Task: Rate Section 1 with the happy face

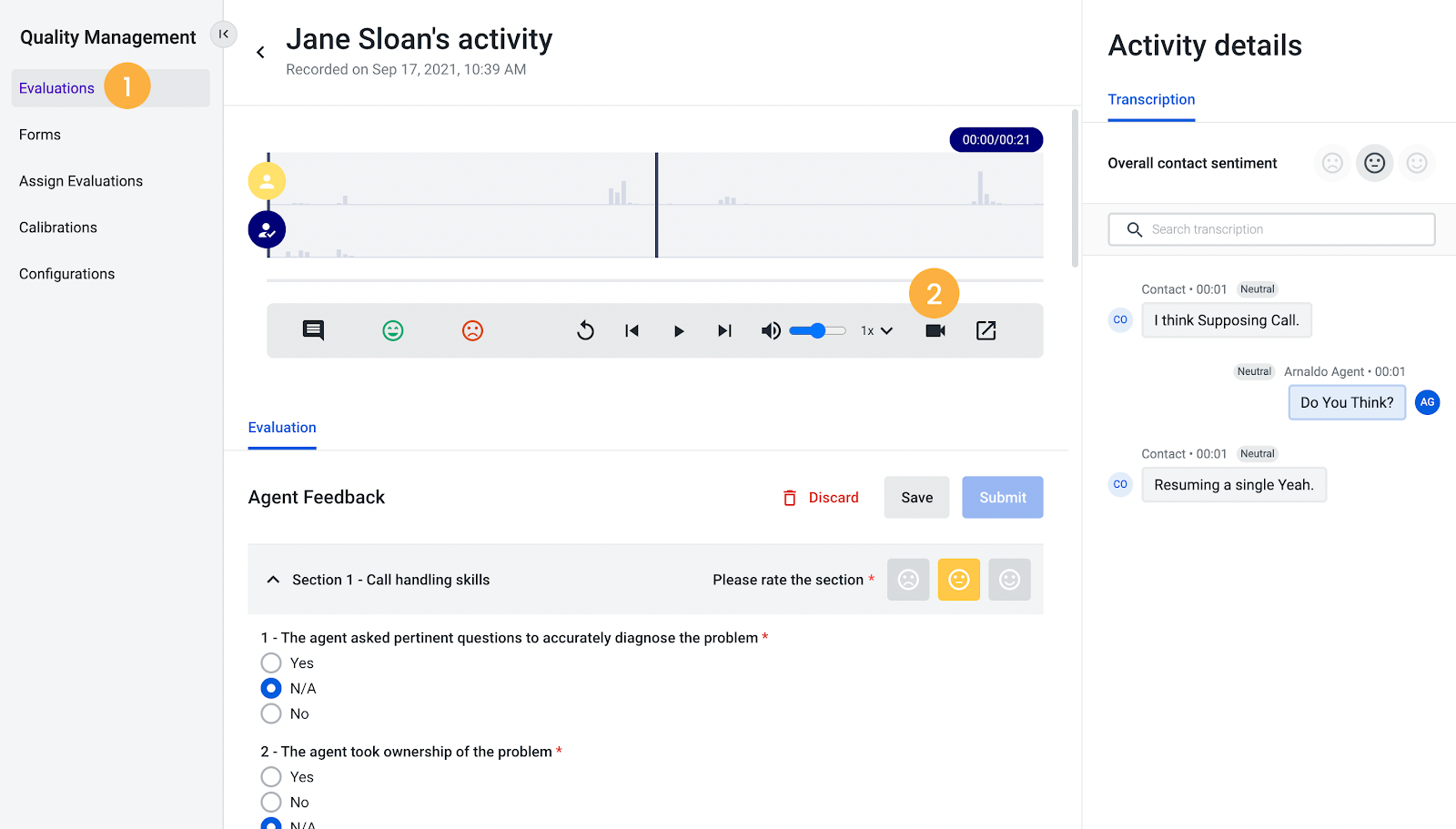Action: 1009,580
